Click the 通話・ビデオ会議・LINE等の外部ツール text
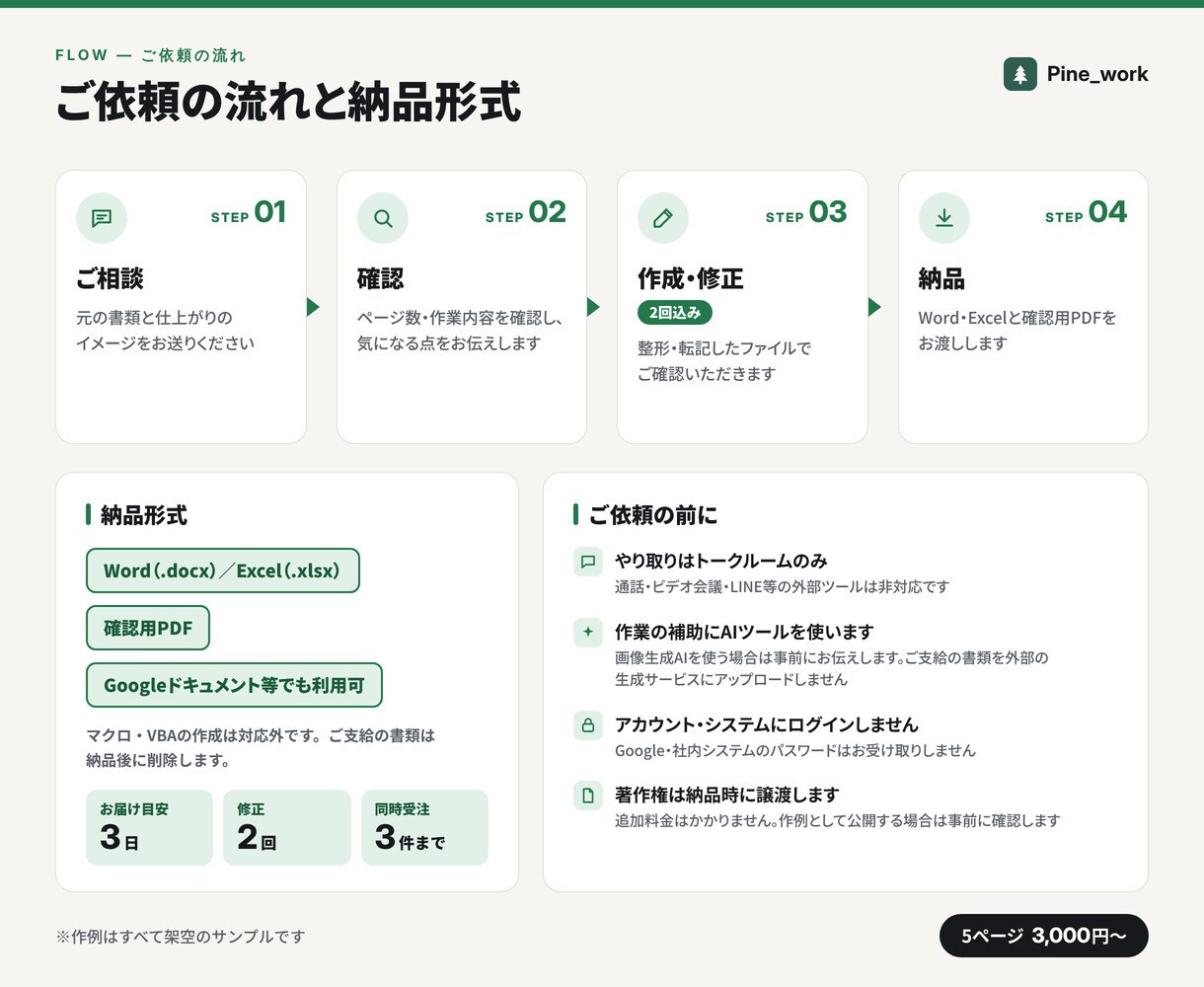Image resolution: width=1204 pixels, height=987 pixels. [x=782, y=587]
